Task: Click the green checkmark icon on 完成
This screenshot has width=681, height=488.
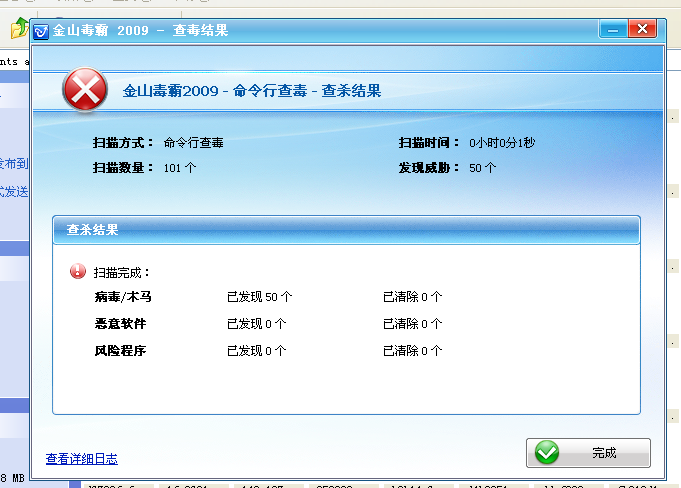Action: 546,452
